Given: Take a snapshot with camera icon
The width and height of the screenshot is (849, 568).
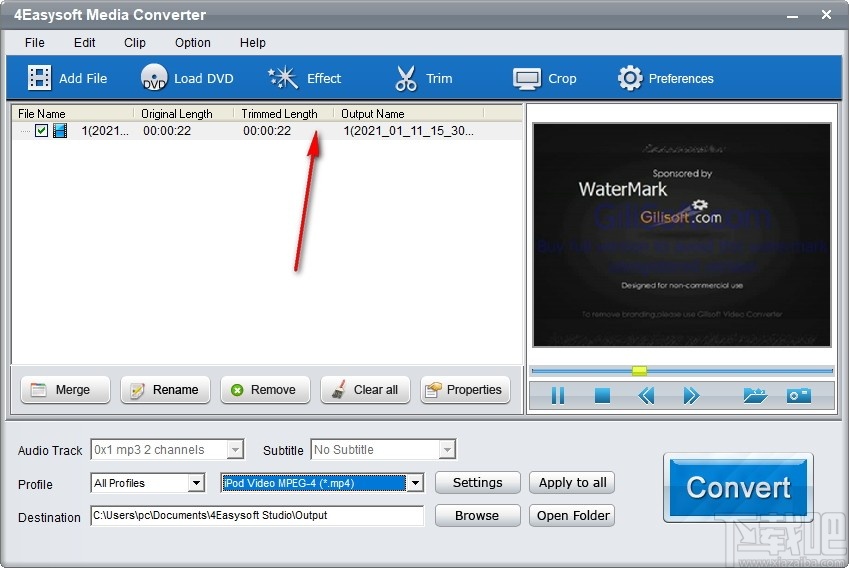Looking at the screenshot, I should (x=799, y=395).
